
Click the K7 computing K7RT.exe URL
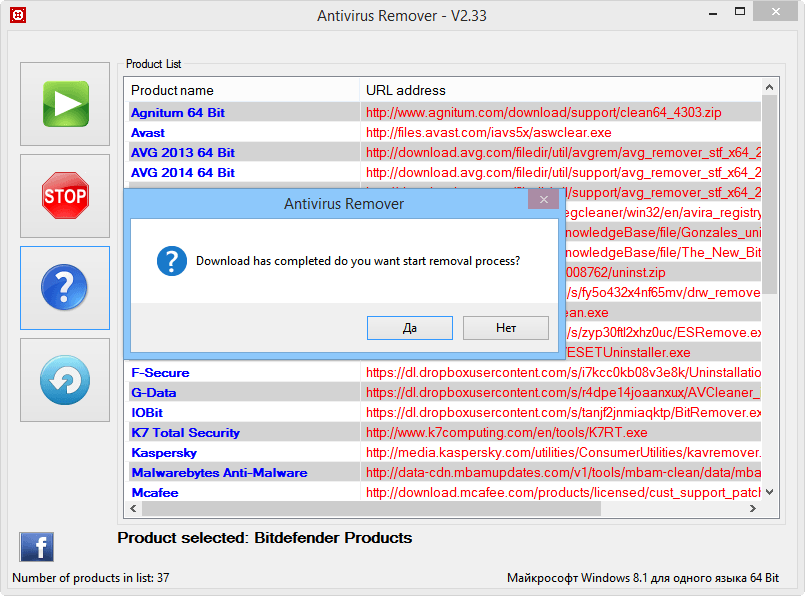click(x=506, y=433)
